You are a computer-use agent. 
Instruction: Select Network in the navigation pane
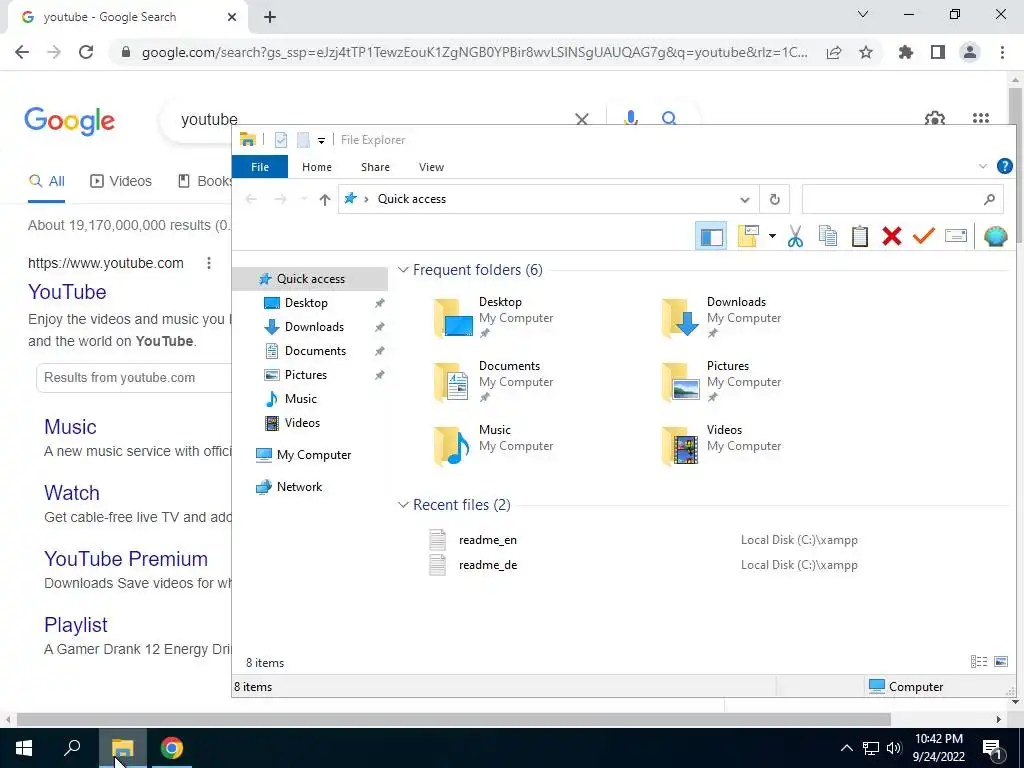coord(299,487)
